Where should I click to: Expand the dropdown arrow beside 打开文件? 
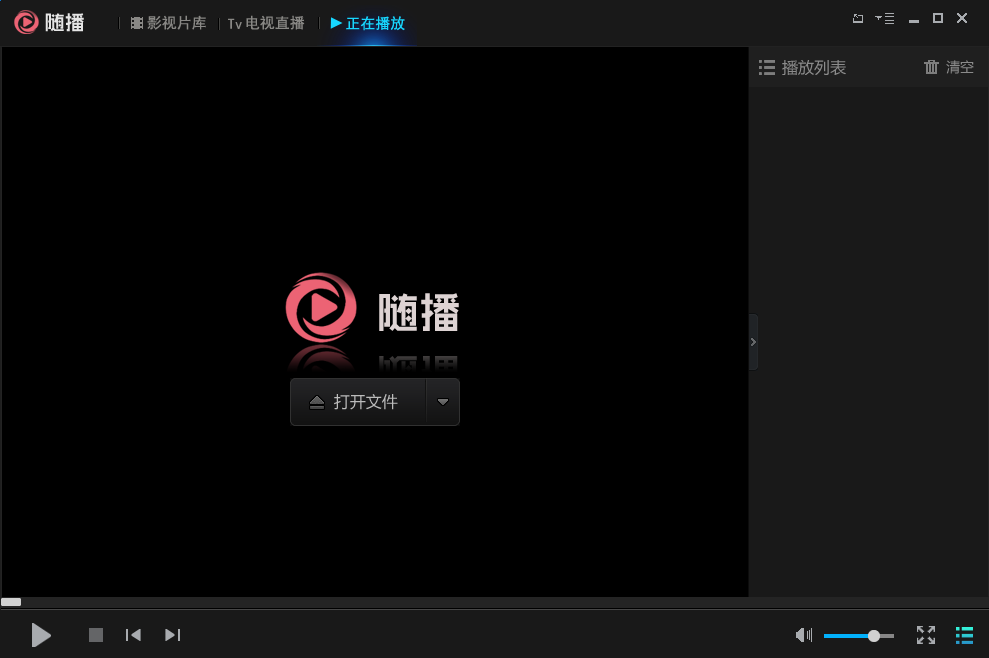point(443,402)
